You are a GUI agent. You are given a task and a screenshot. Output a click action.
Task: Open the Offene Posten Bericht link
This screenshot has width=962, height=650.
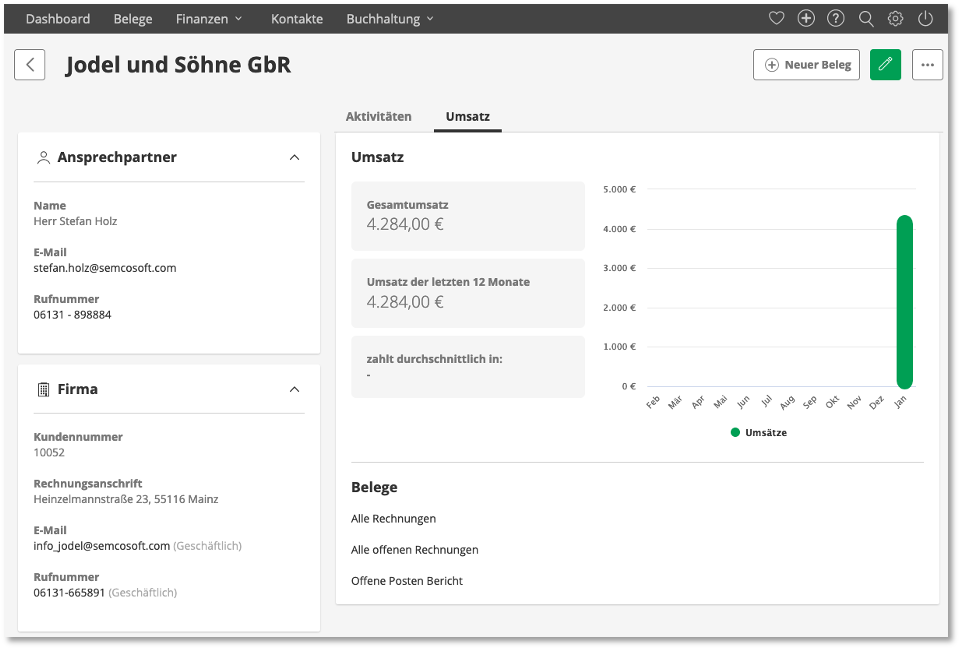[x=407, y=581]
